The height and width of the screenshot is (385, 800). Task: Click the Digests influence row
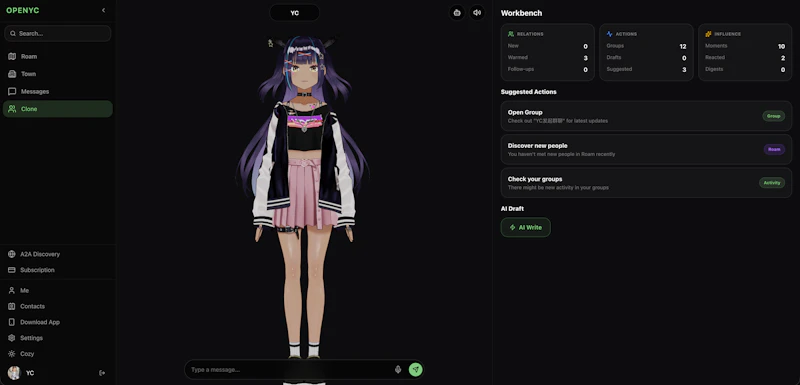[x=745, y=69]
